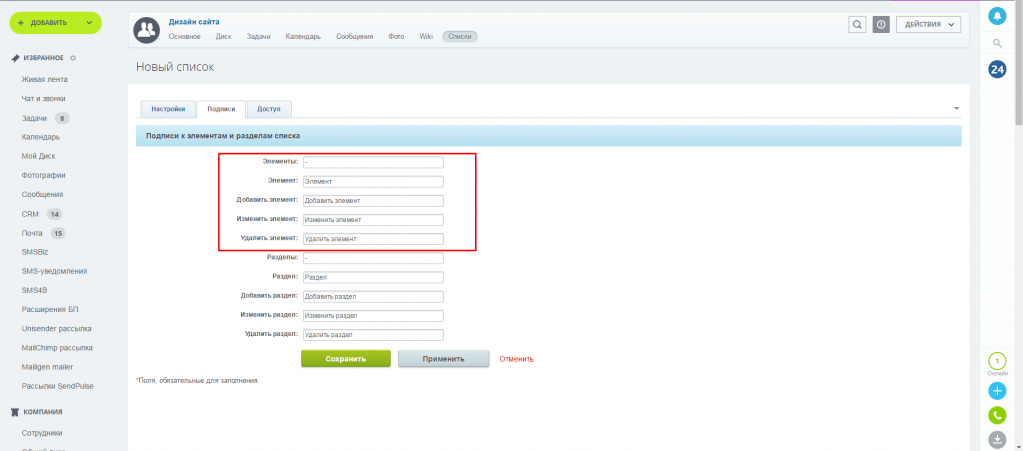Open Чат и звонки in sidebar
This screenshot has height=451, width=1023.
[x=43, y=99]
